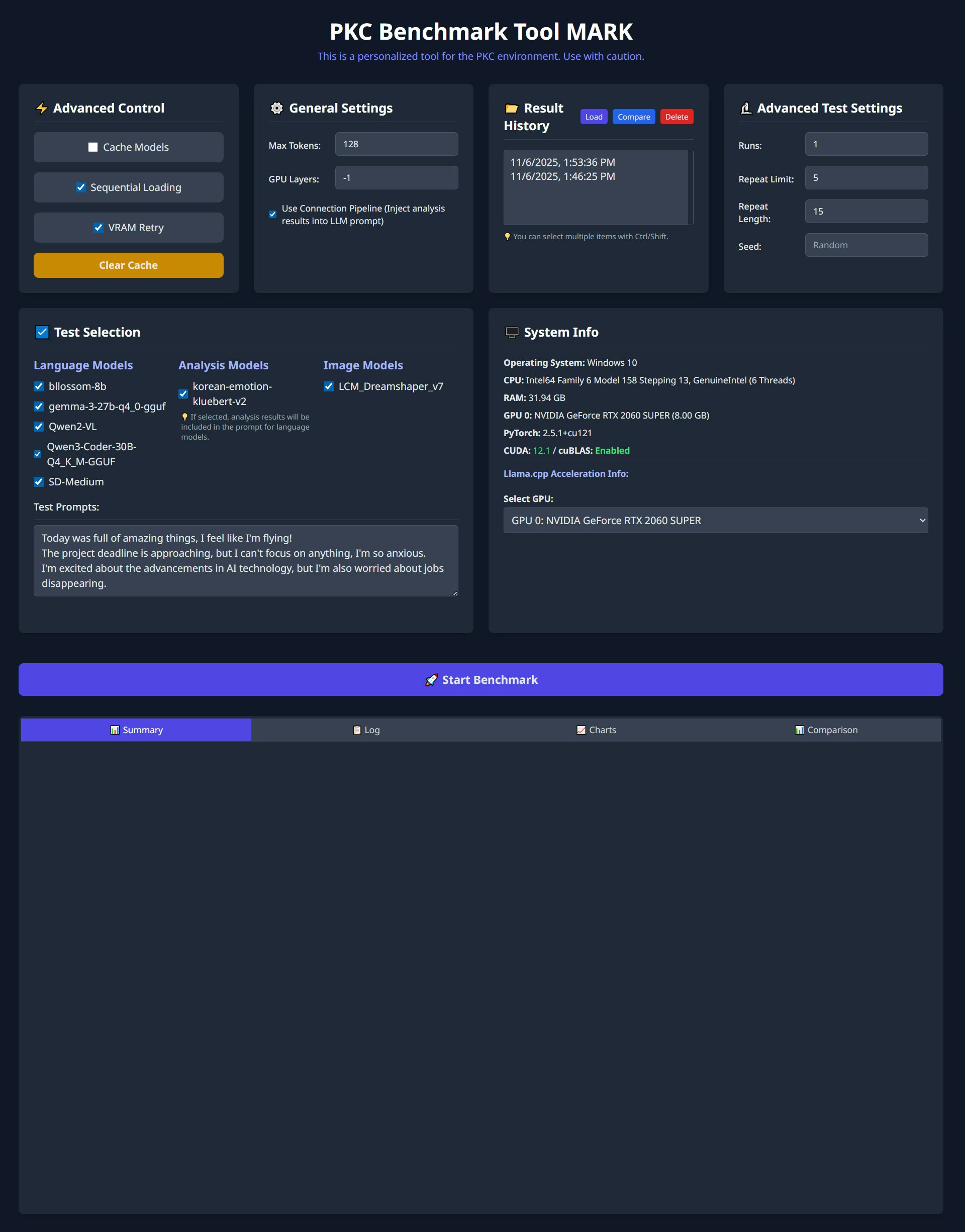Click the monitor icon next to System Info
The width and height of the screenshot is (965, 1232).
click(x=513, y=332)
